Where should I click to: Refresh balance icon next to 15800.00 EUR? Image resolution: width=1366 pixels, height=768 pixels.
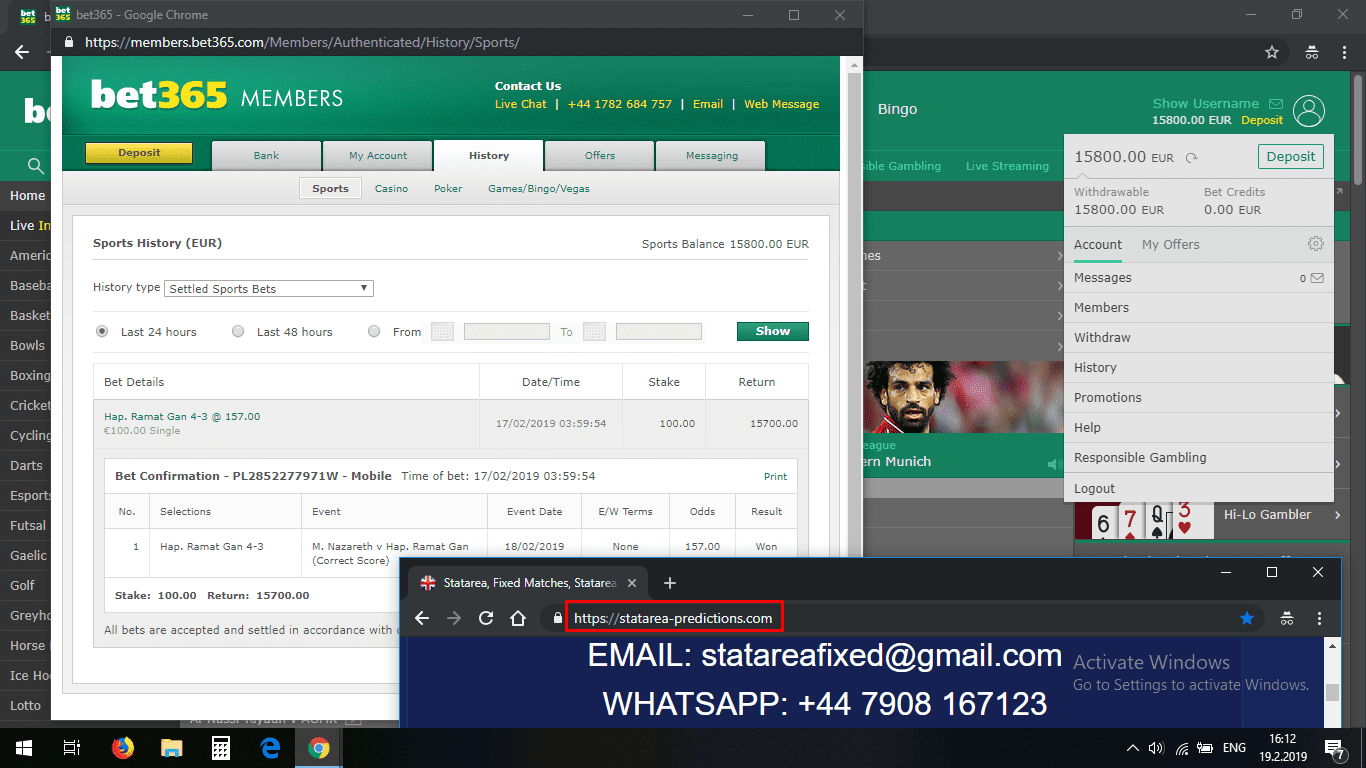click(x=1191, y=157)
